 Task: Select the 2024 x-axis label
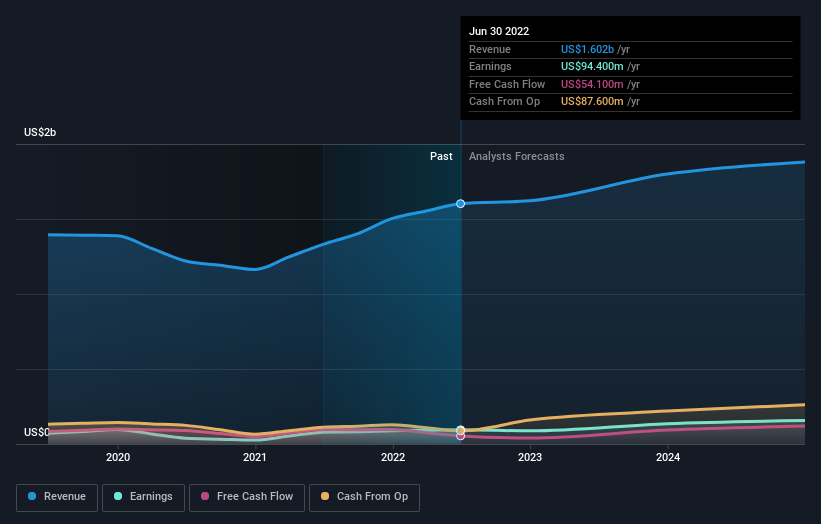point(668,457)
